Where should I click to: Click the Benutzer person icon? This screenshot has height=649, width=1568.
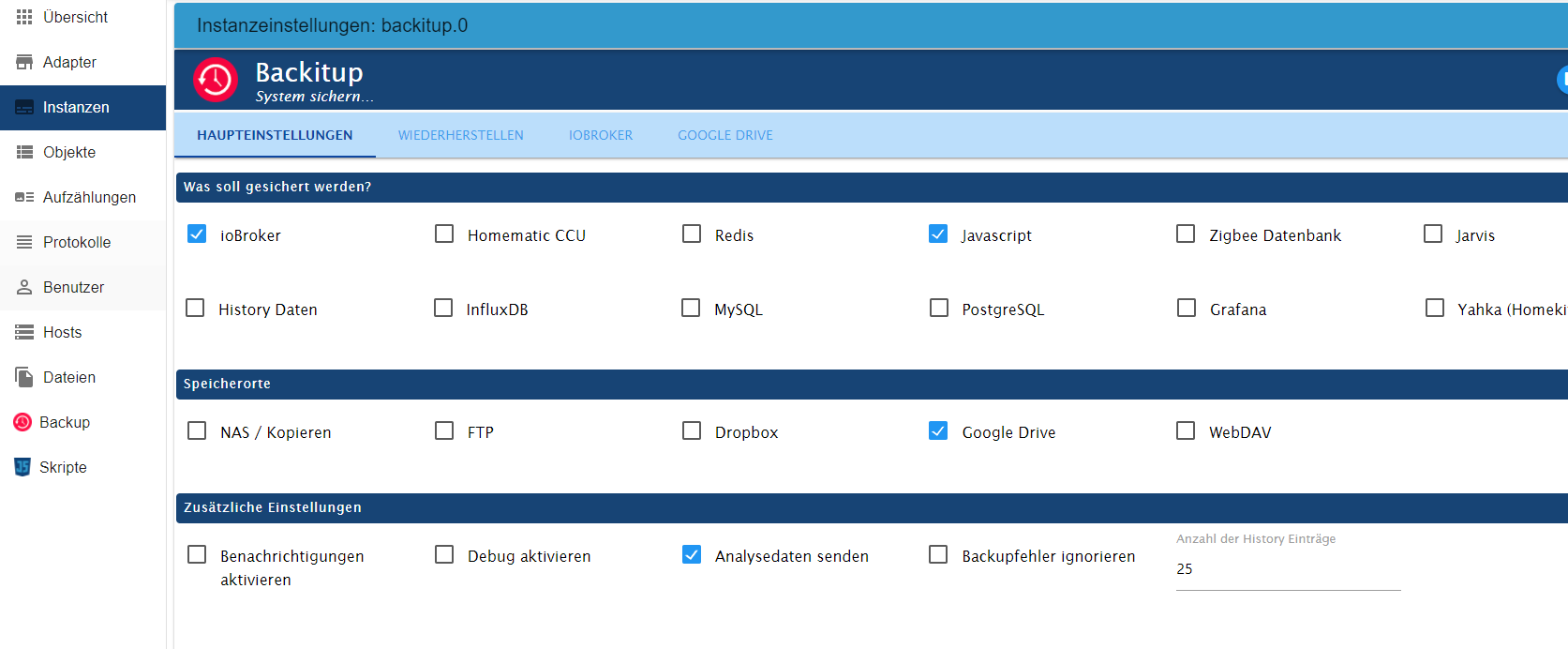pos(24,287)
